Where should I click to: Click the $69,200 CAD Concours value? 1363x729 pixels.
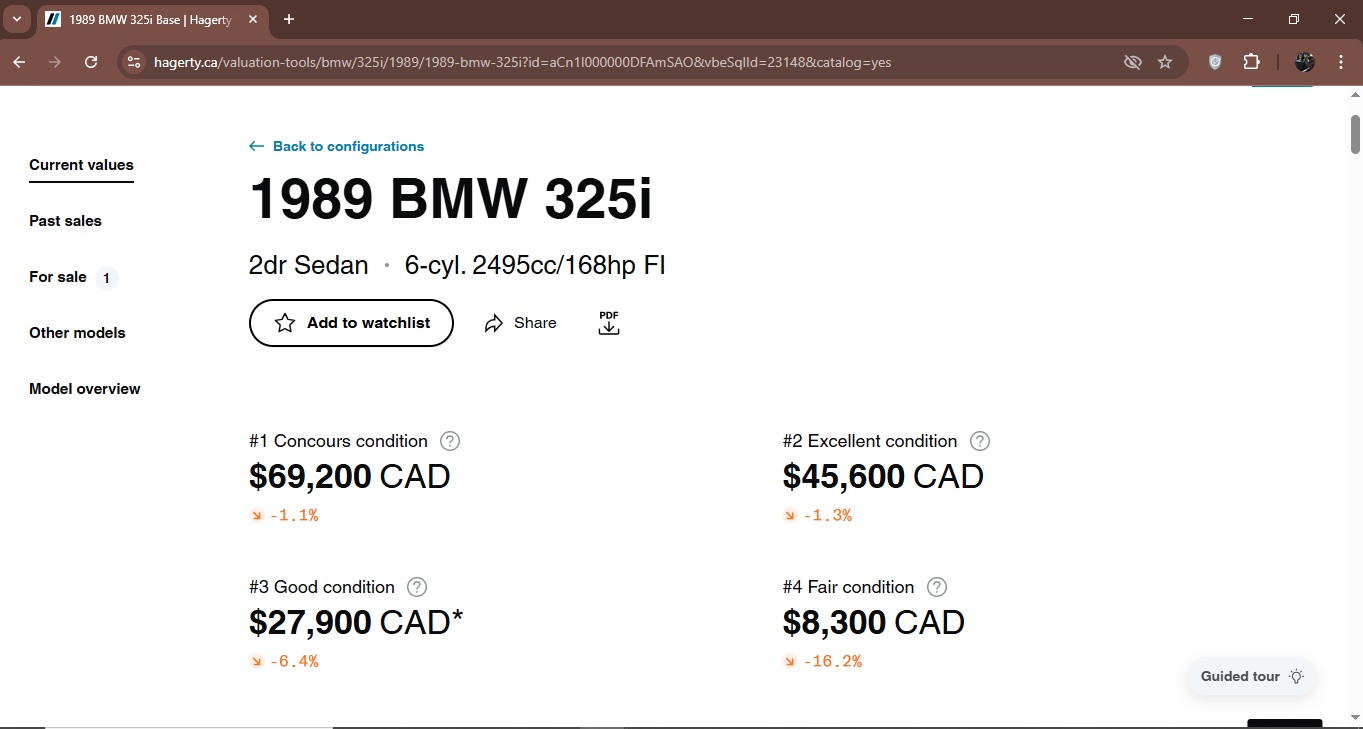pos(350,477)
